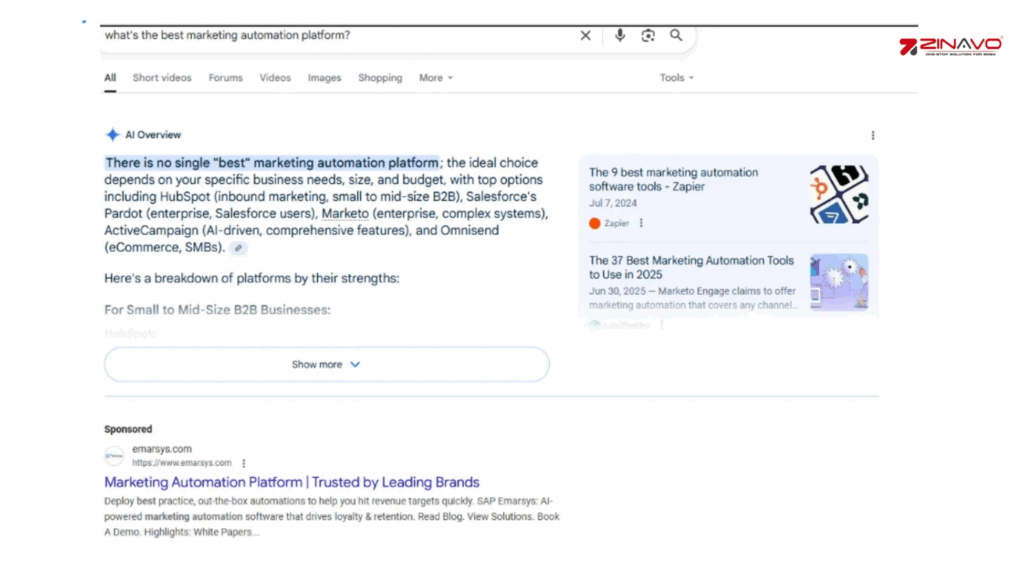The width and height of the screenshot is (1024, 576).
Task: Open the three-dot menu next to Zapier
Action: coord(641,223)
